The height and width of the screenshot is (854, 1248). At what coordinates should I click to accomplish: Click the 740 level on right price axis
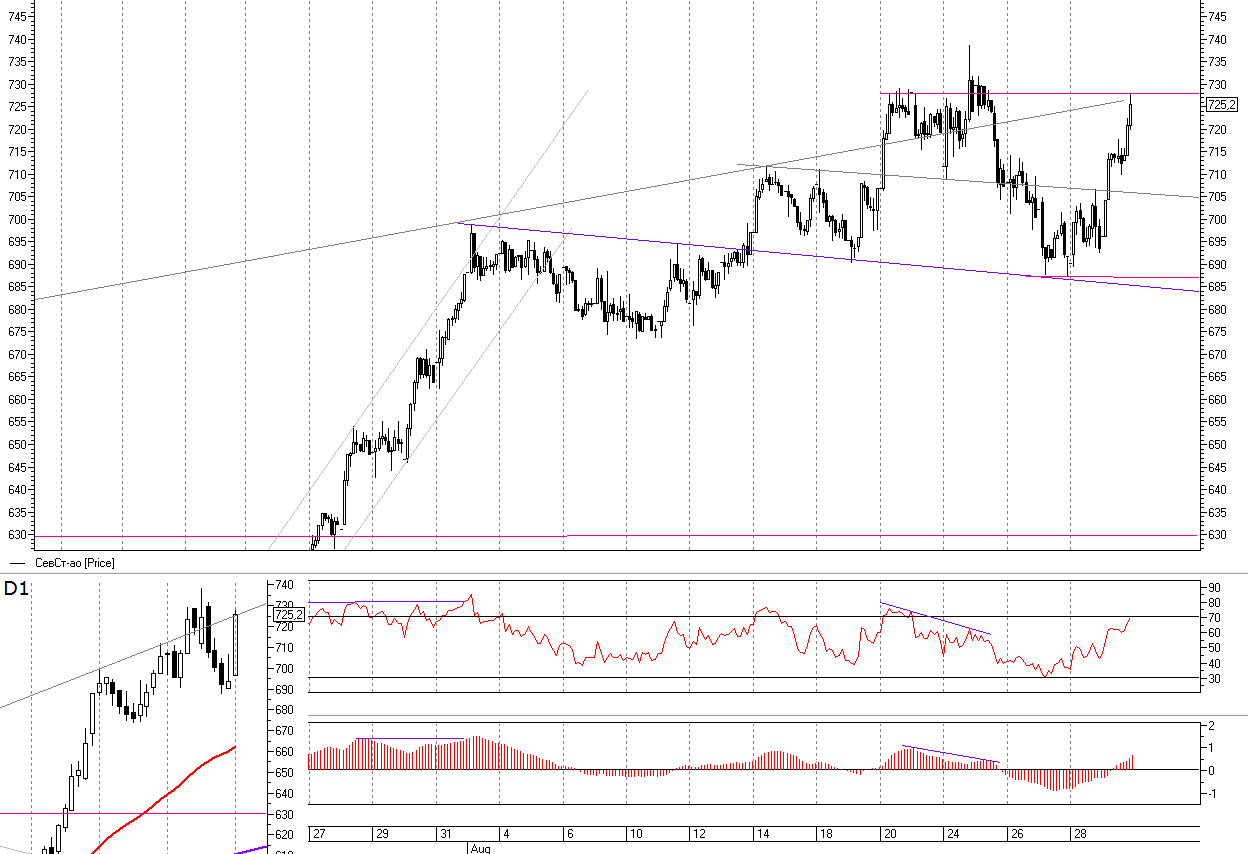(x=1217, y=40)
